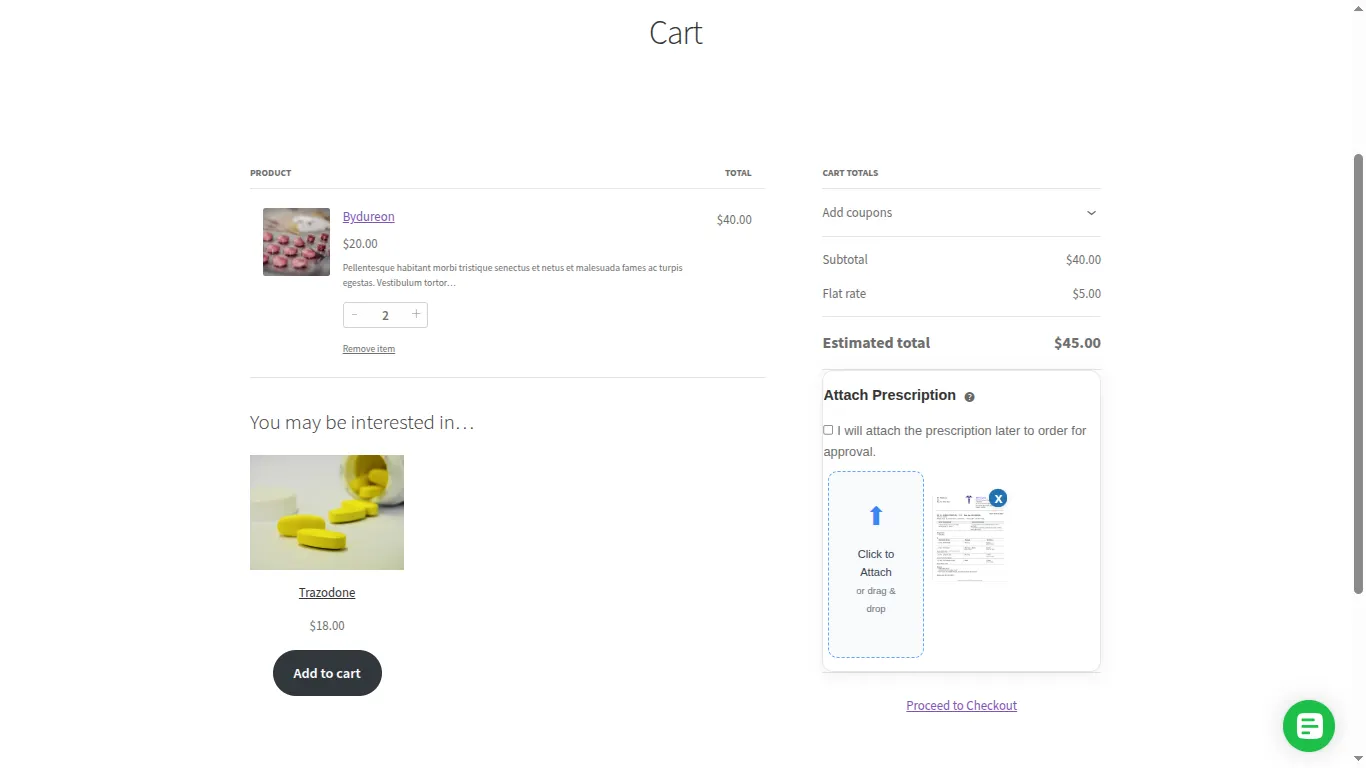The height and width of the screenshot is (768, 1366).
Task: Add Trazodone to cart
Action: click(x=327, y=673)
